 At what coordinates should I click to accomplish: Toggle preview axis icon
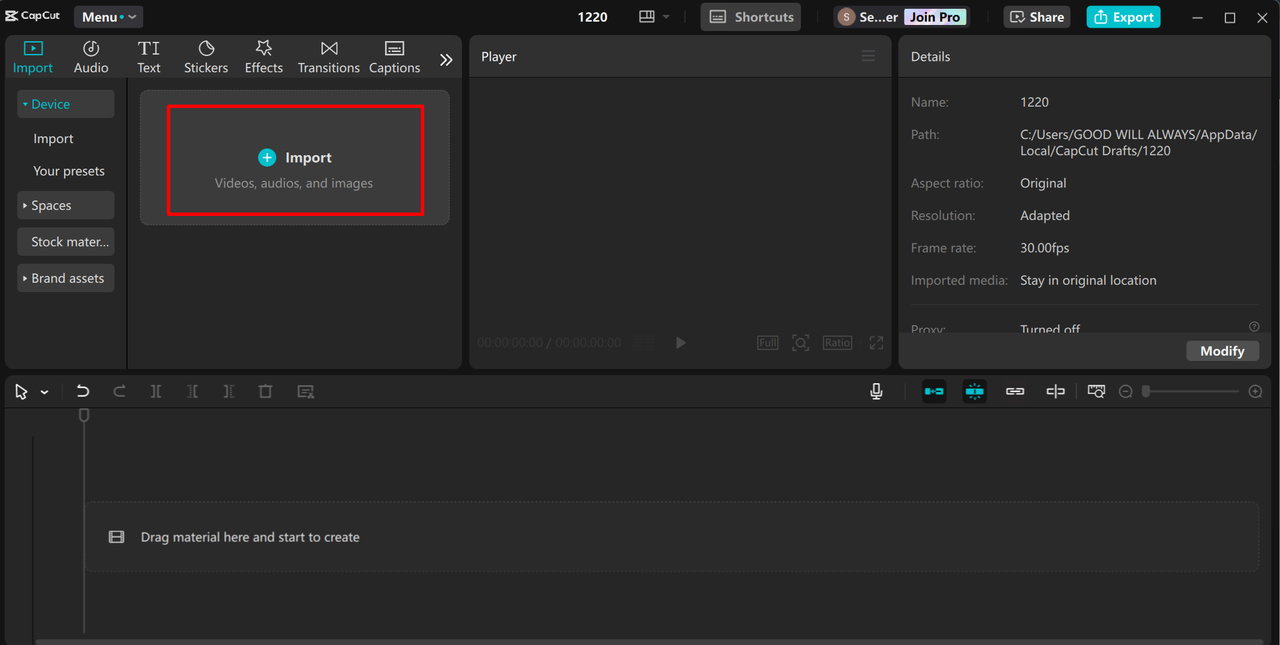tap(1055, 392)
